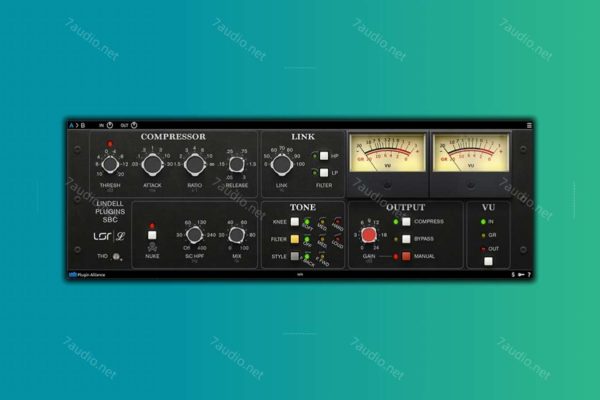Click the RELEASE knob
Image resolution: width=600 pixels, height=400 pixels.
[x=237, y=165]
